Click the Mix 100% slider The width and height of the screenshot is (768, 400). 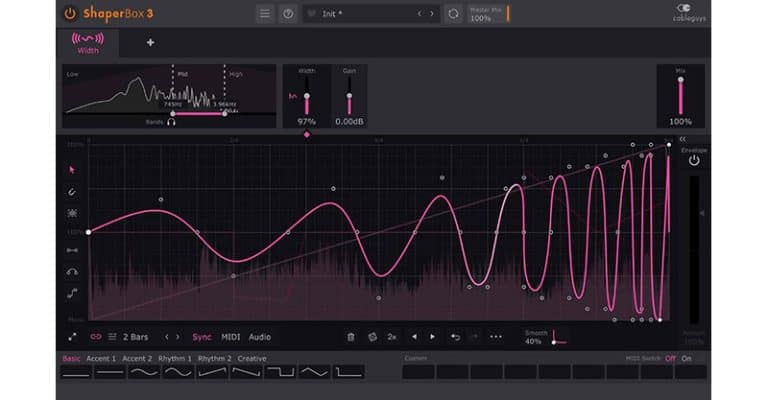pyautogui.click(x=680, y=96)
